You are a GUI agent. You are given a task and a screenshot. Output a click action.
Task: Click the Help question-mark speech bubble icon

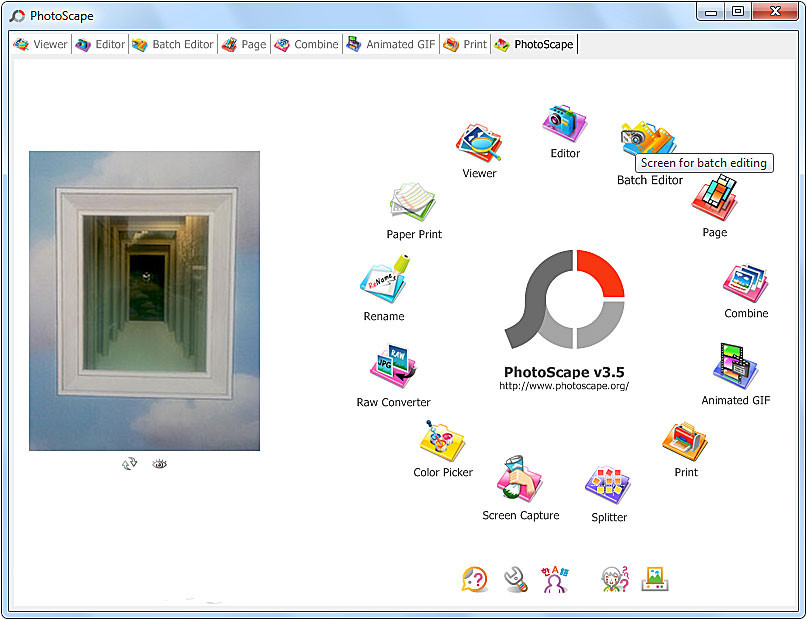[x=475, y=579]
